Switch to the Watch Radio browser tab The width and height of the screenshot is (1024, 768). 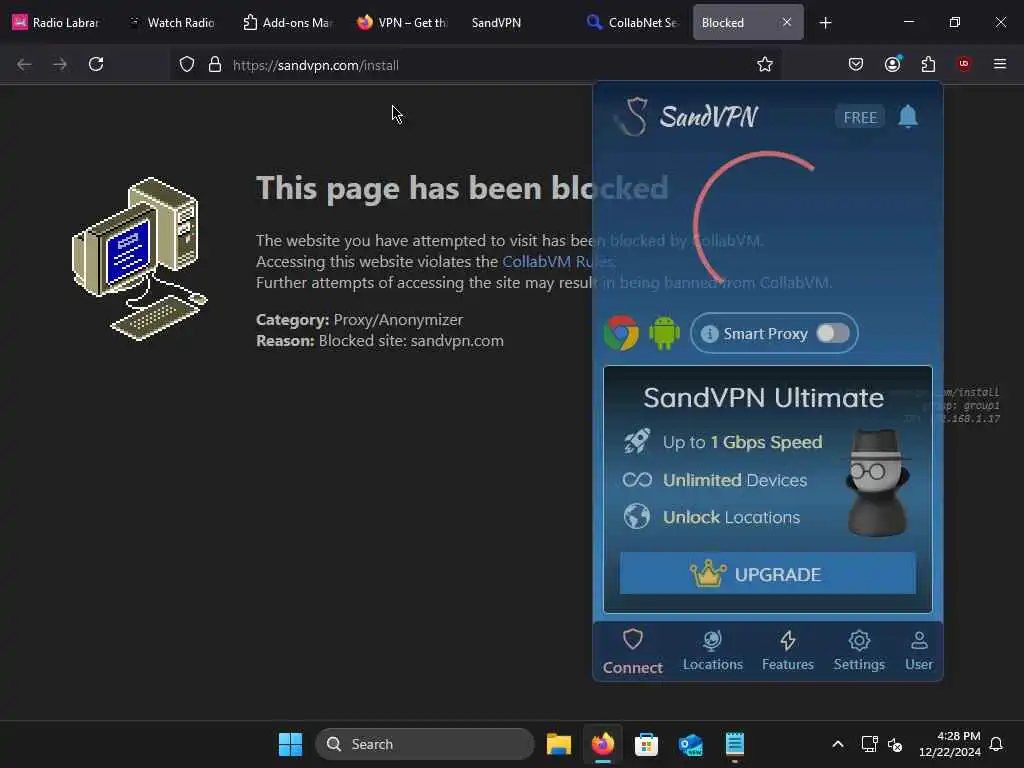(x=173, y=23)
